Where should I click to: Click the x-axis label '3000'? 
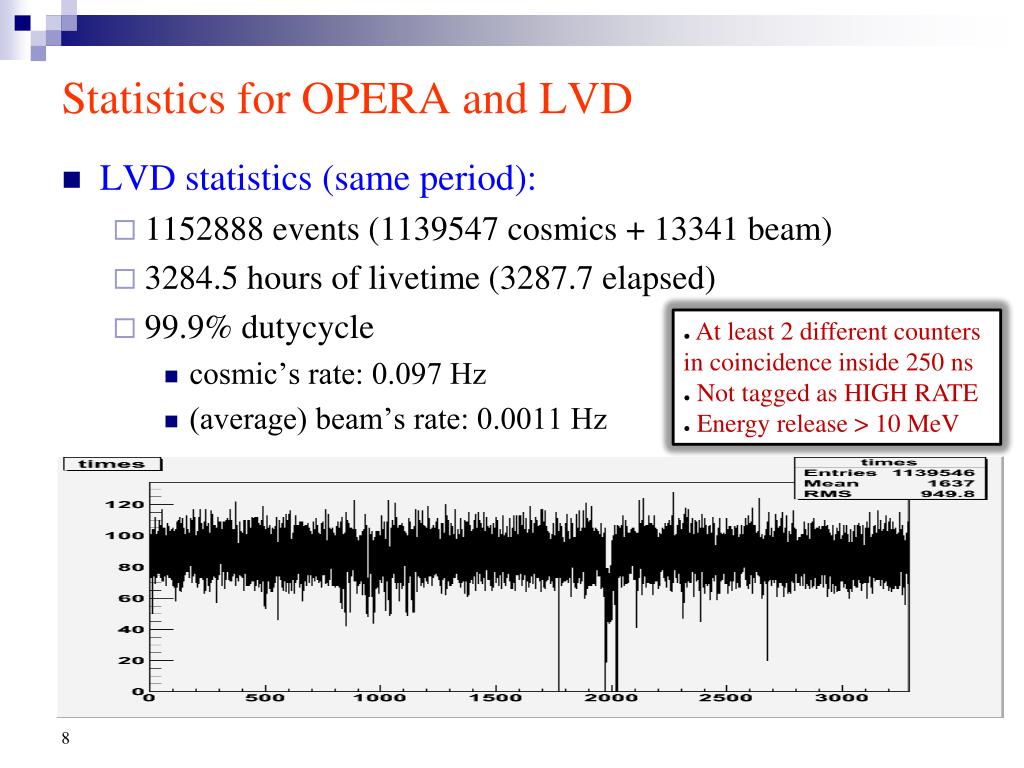841,697
